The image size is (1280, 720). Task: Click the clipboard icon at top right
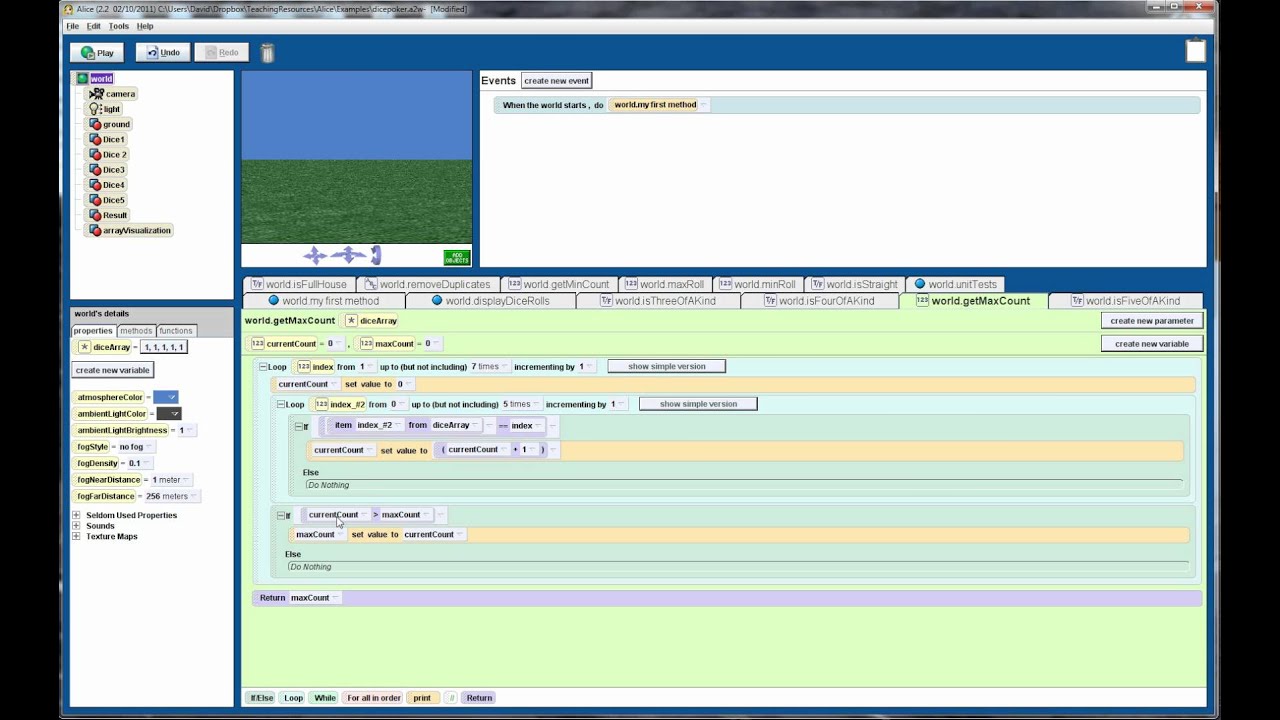click(x=1195, y=50)
